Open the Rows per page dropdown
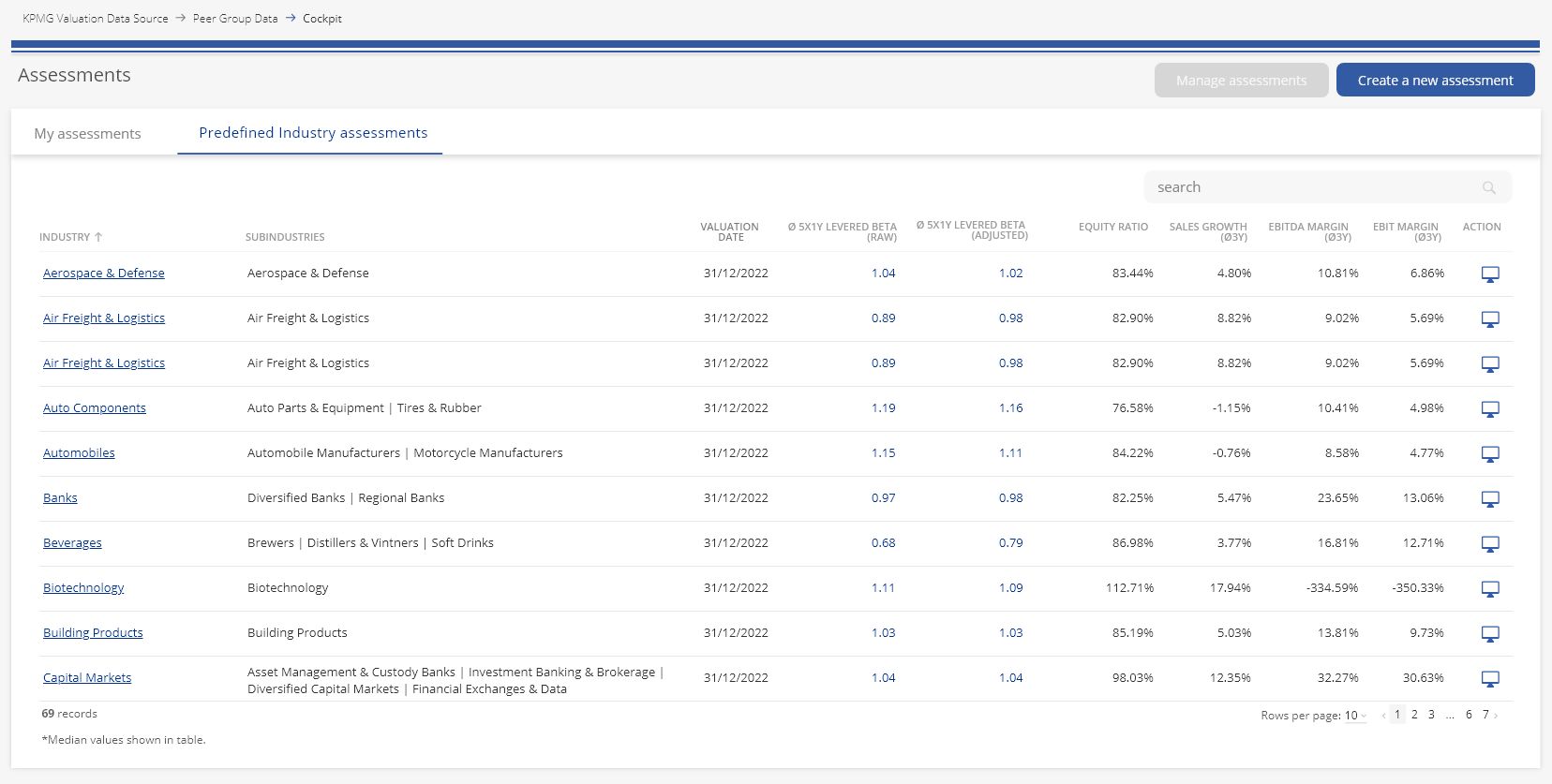The width and height of the screenshot is (1552, 784). pos(1355,716)
